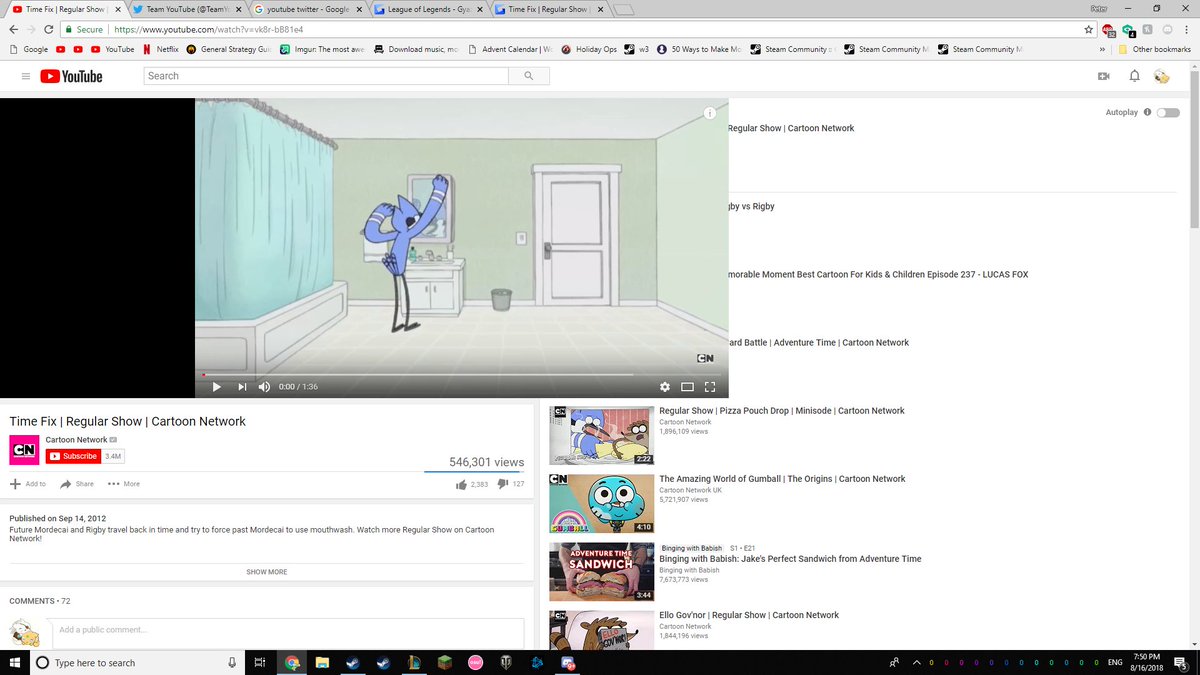The image size is (1200, 675).
Task: Open the Windows Start menu
Action: click(x=13, y=662)
